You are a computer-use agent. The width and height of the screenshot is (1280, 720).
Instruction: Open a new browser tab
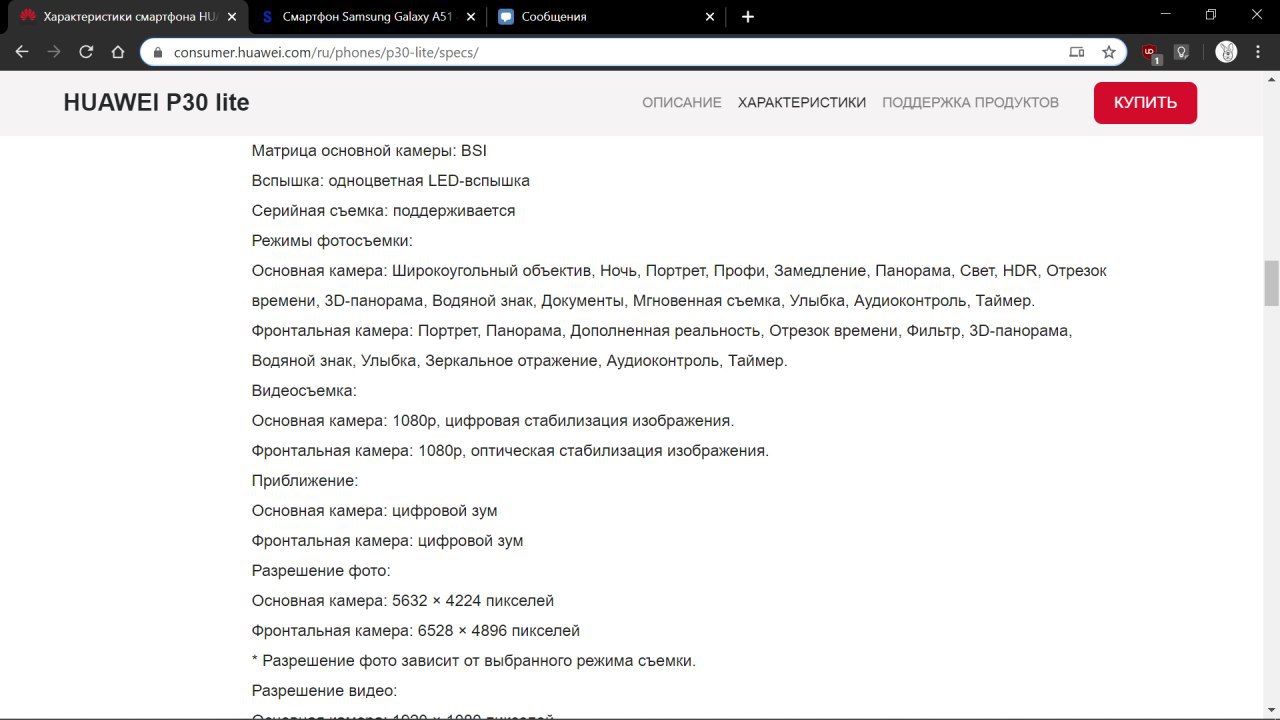748,16
